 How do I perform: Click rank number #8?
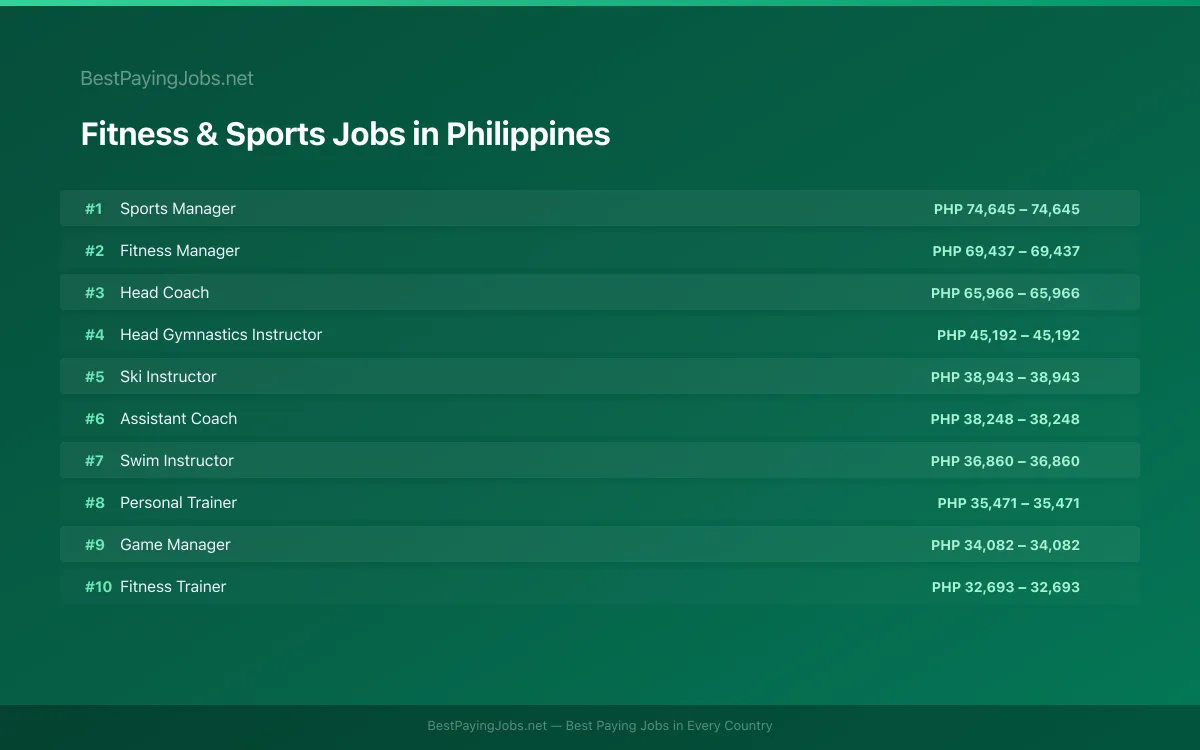point(94,503)
